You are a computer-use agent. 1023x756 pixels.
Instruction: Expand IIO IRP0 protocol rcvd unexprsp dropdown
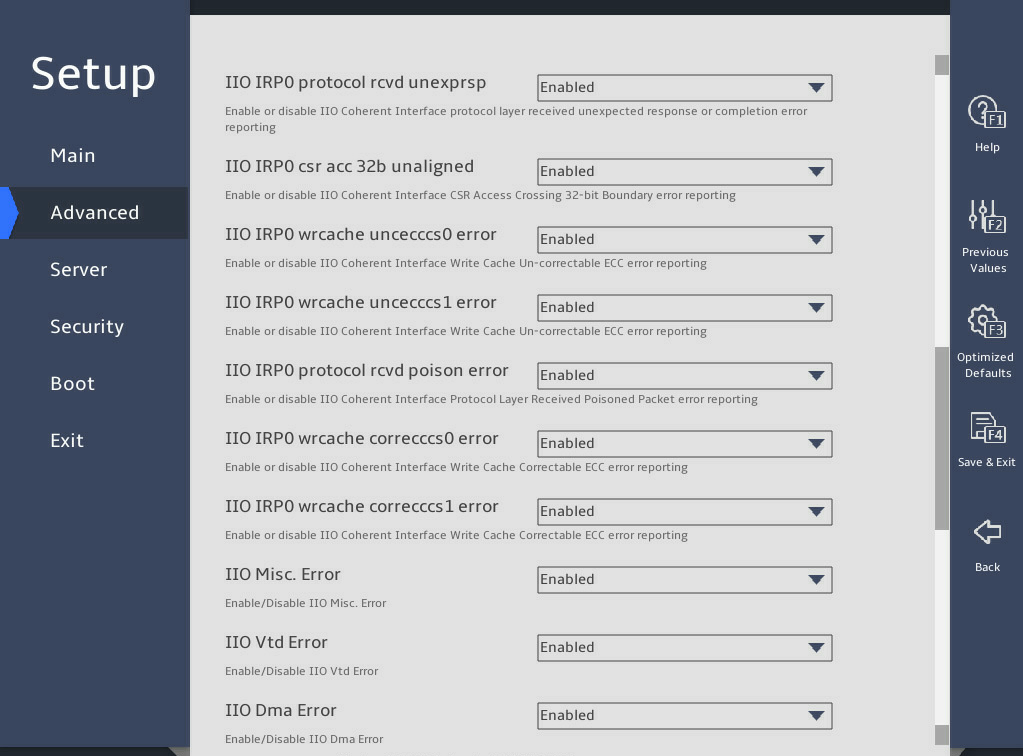pos(684,87)
